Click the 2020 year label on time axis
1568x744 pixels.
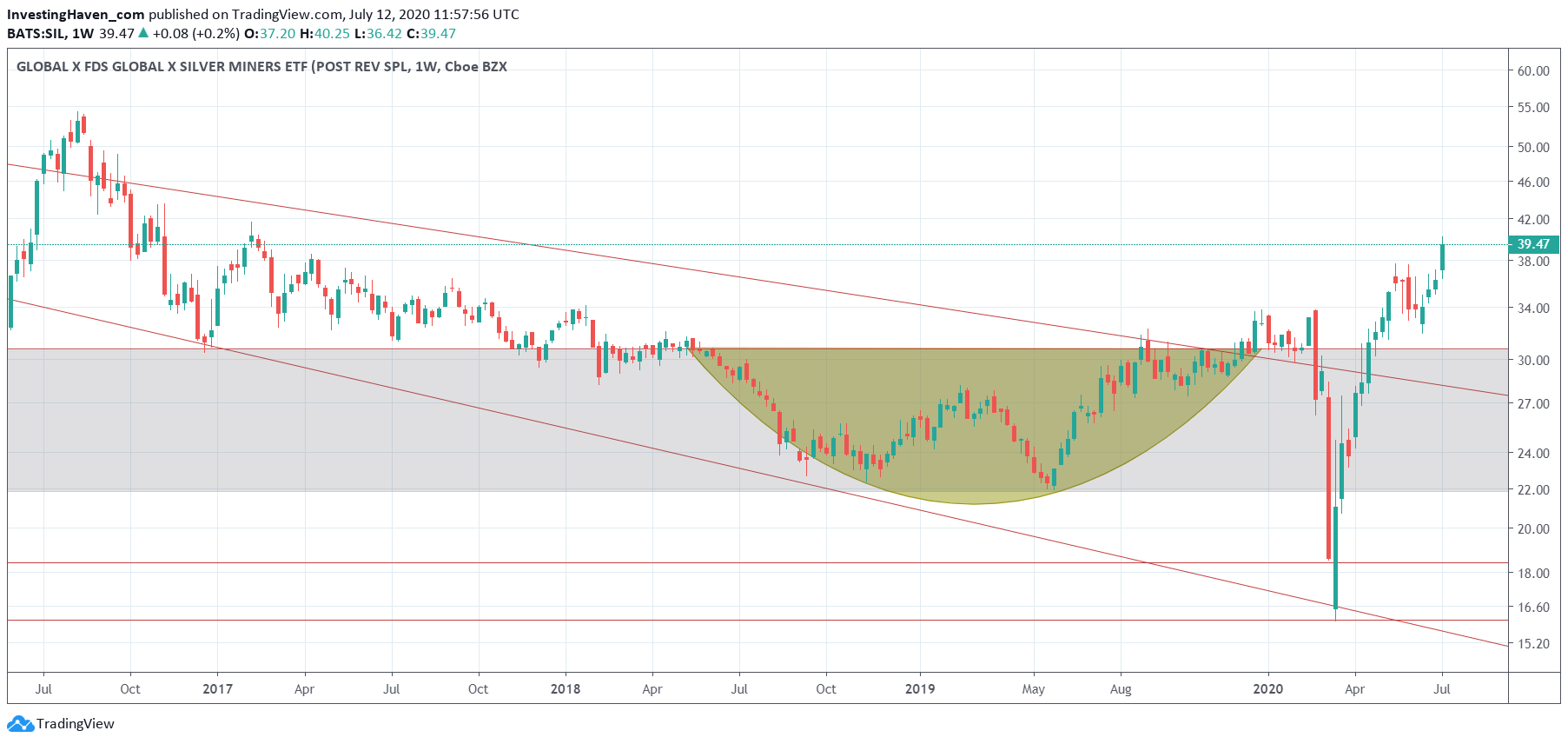pos(1267,689)
